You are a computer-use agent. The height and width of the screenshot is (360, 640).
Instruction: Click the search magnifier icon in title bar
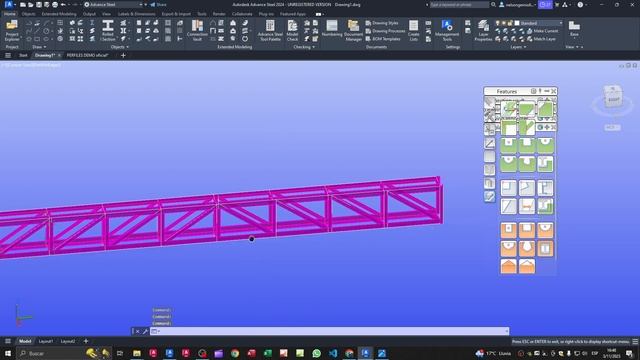point(493,4)
